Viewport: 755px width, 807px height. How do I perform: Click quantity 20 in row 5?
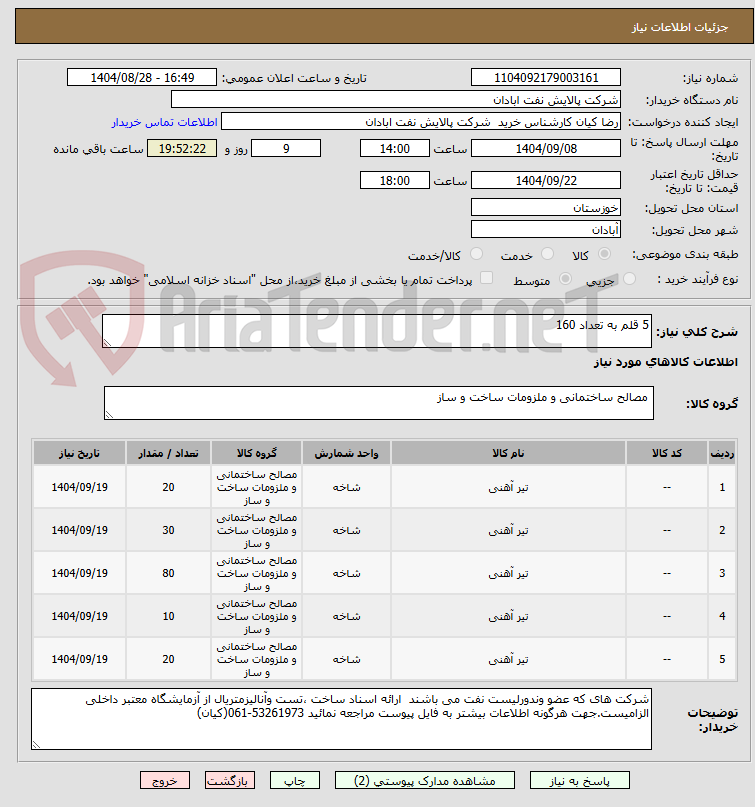[168, 659]
